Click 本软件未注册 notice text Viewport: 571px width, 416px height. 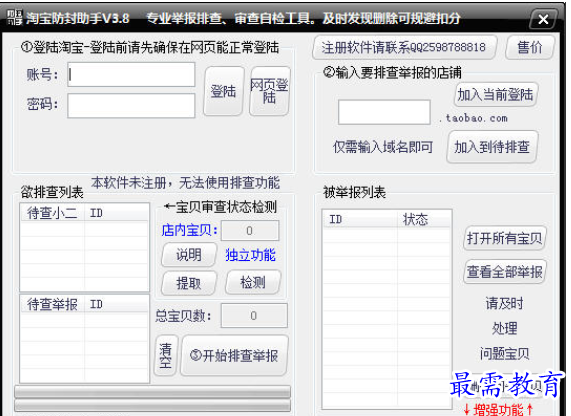(185, 183)
